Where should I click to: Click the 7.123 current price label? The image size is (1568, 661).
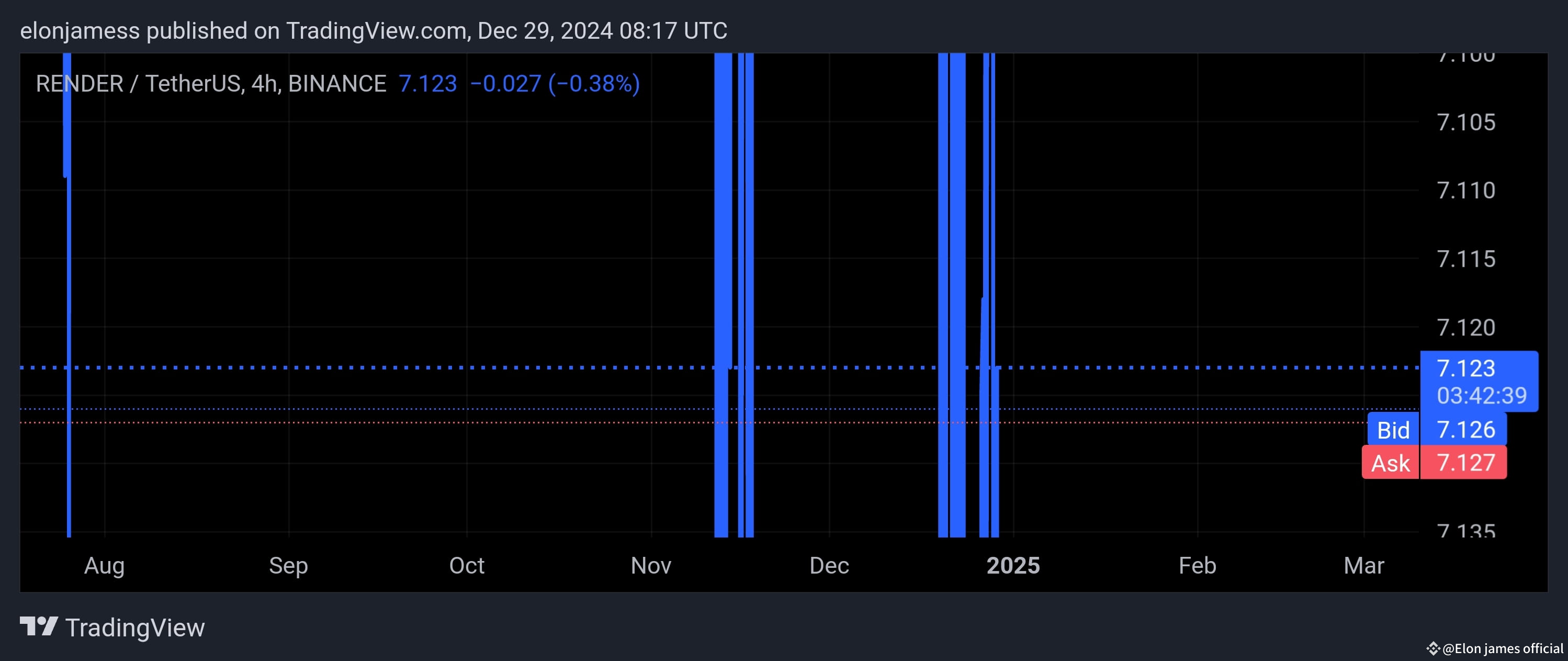pyautogui.click(x=1466, y=368)
